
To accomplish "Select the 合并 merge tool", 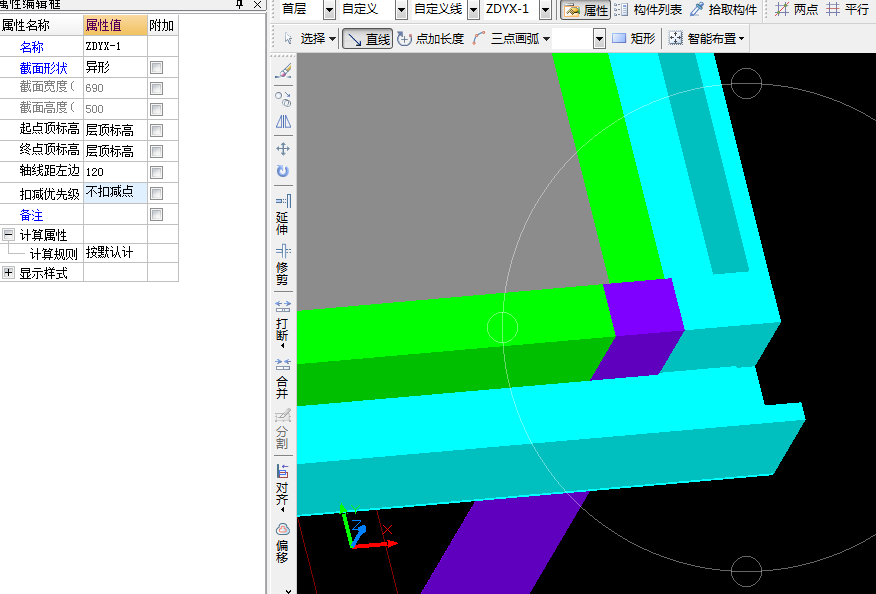I will point(283,379).
